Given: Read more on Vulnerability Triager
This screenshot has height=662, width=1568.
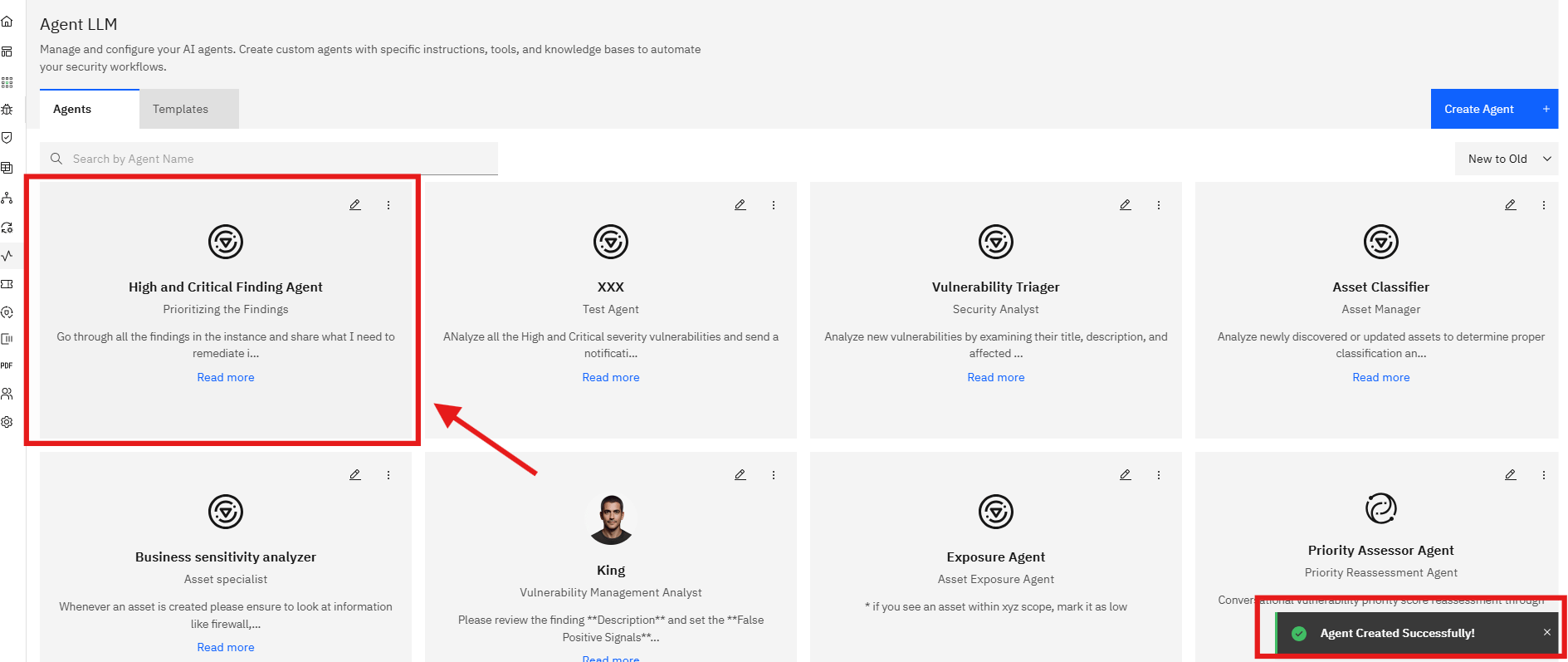Looking at the screenshot, I should 996,377.
